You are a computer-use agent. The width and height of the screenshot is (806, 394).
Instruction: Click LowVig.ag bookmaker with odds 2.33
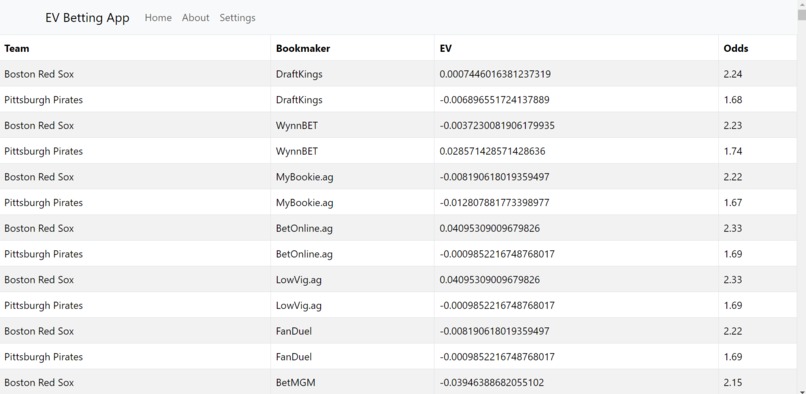(x=299, y=280)
